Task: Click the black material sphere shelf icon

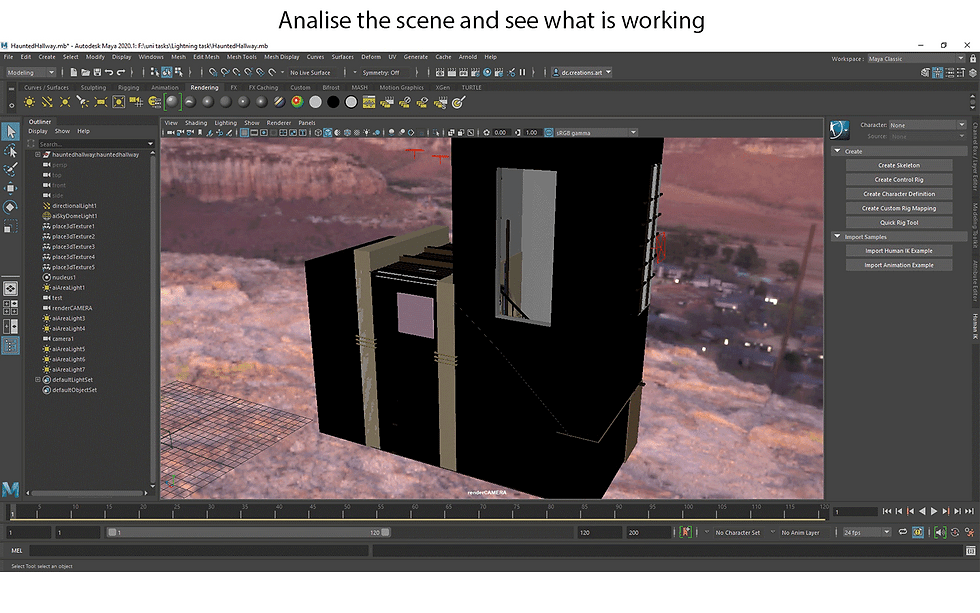Action: (x=333, y=102)
